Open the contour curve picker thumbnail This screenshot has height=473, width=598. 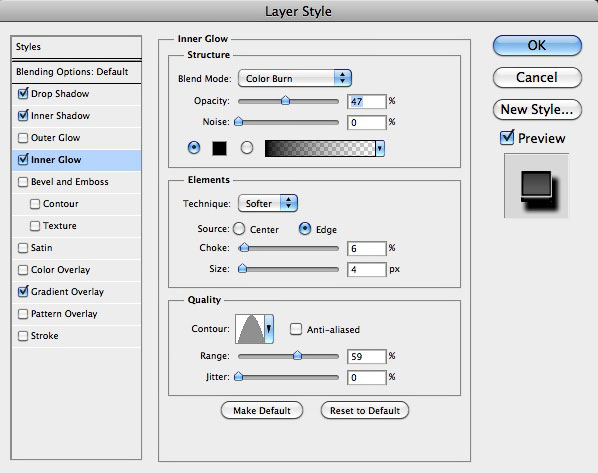point(250,329)
